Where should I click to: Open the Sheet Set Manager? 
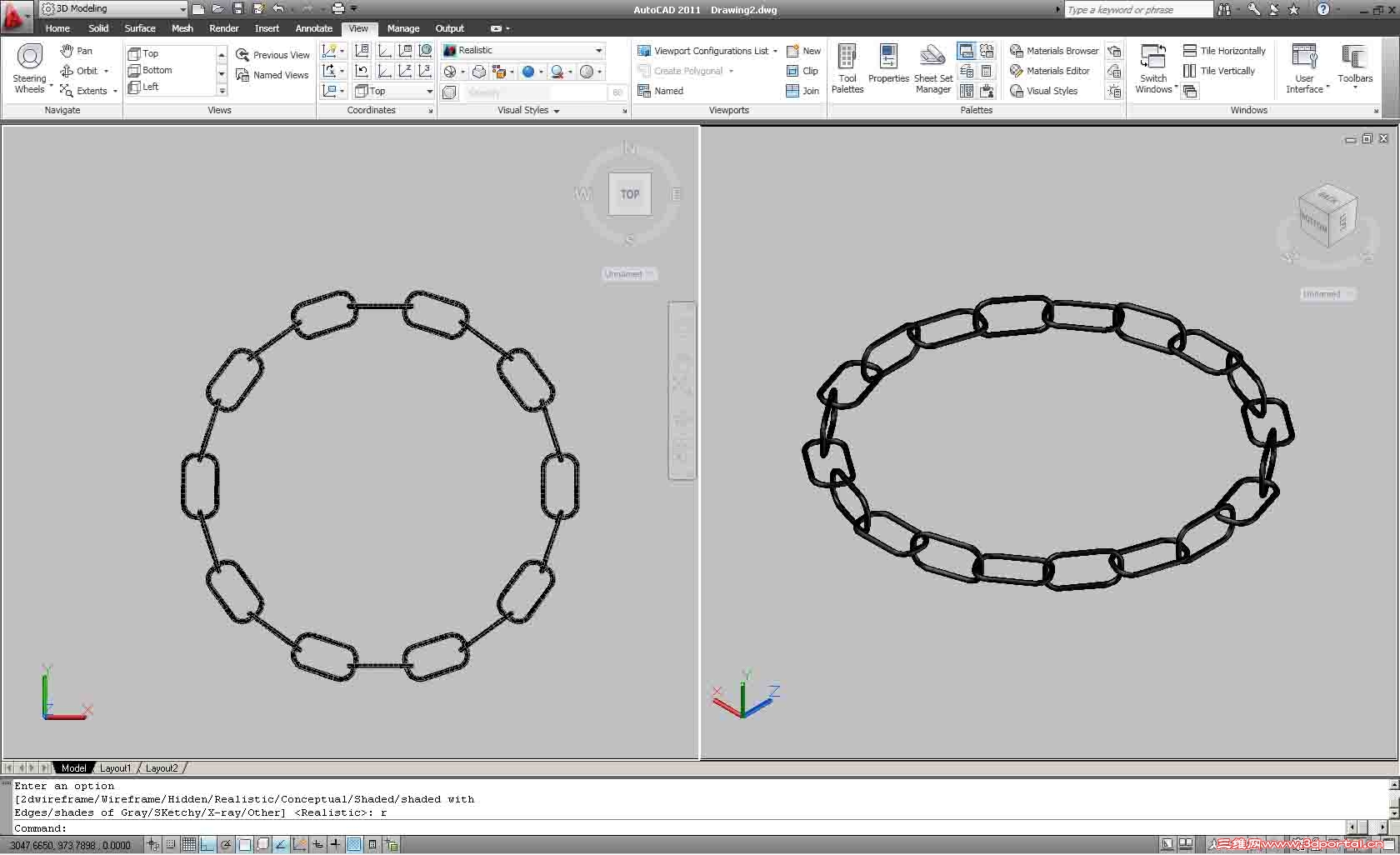tap(933, 68)
